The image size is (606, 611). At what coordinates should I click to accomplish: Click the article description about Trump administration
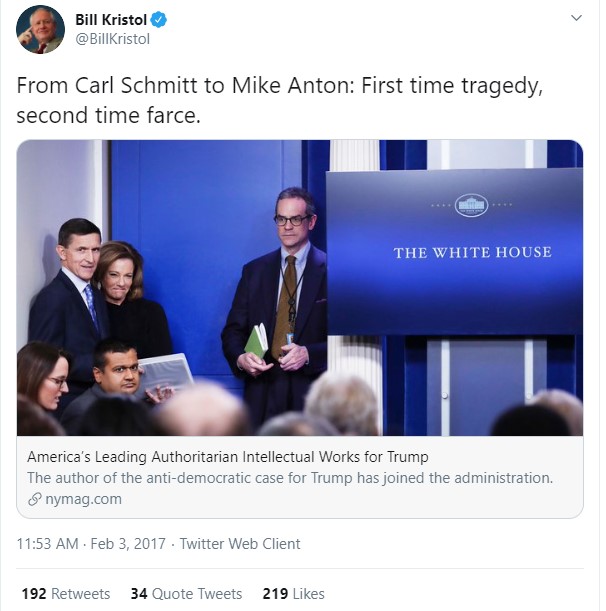[x=290, y=478]
